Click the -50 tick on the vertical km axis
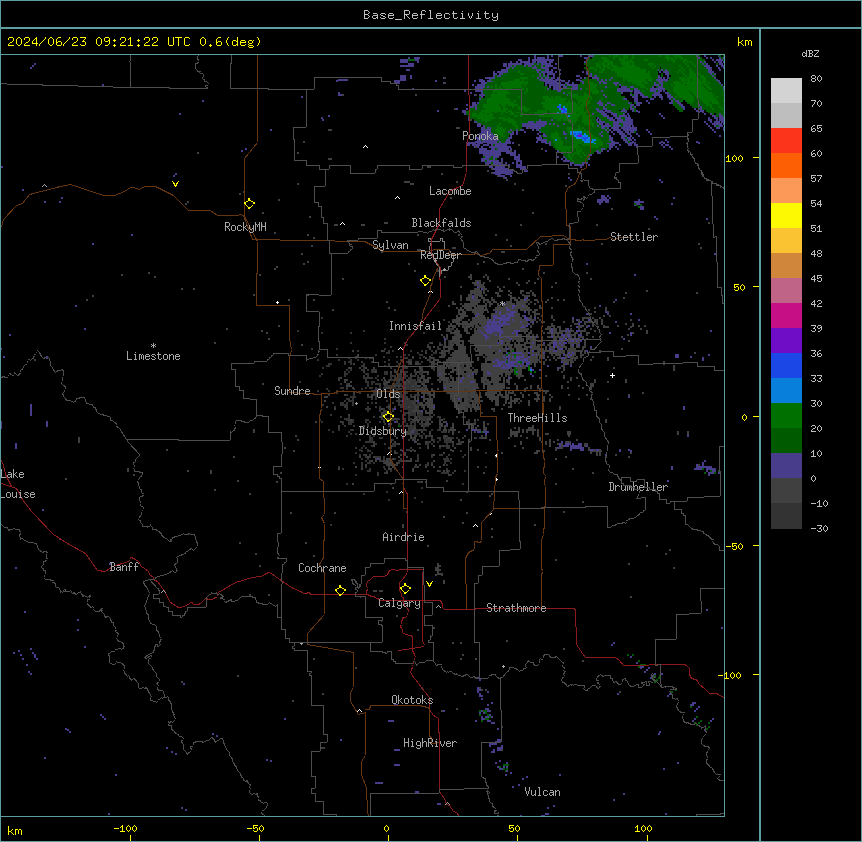This screenshot has height=842, width=862. pyautogui.click(x=734, y=546)
